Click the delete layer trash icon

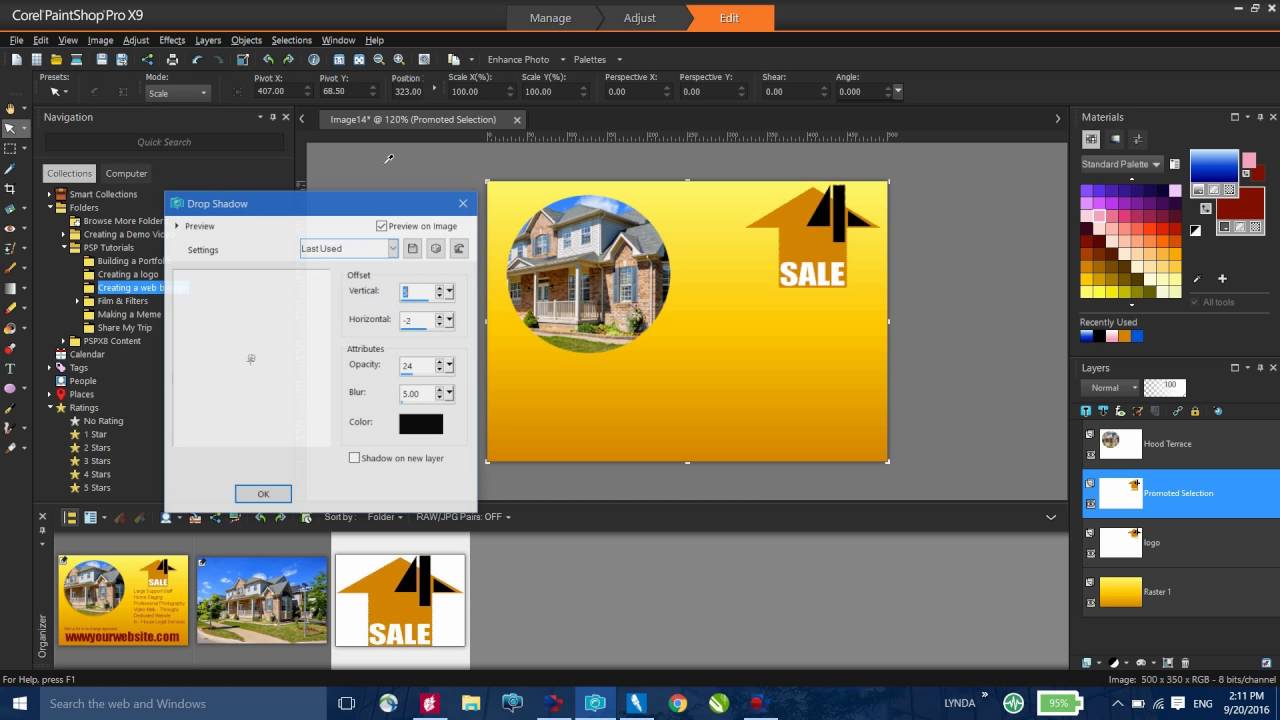click(1156, 411)
